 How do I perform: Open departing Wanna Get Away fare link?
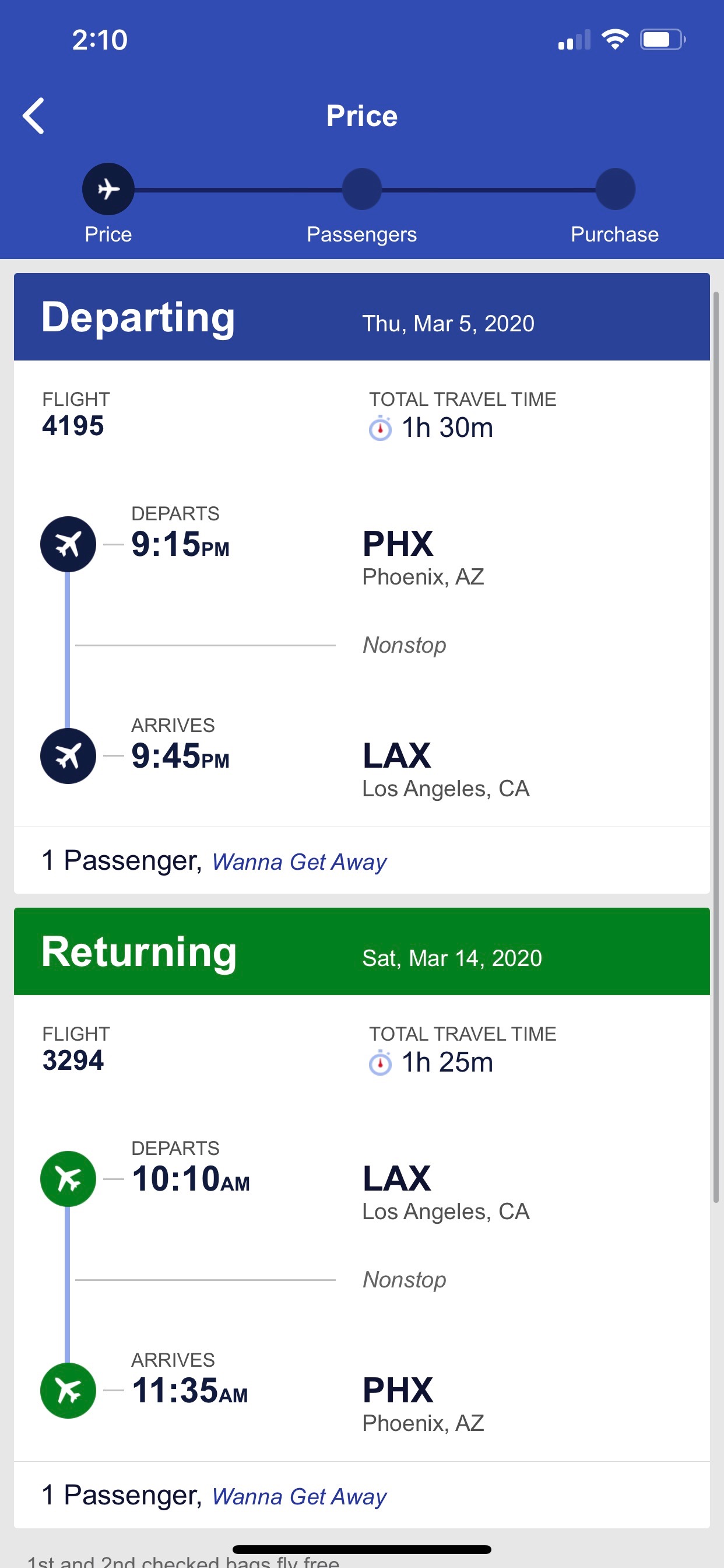pyautogui.click(x=299, y=862)
